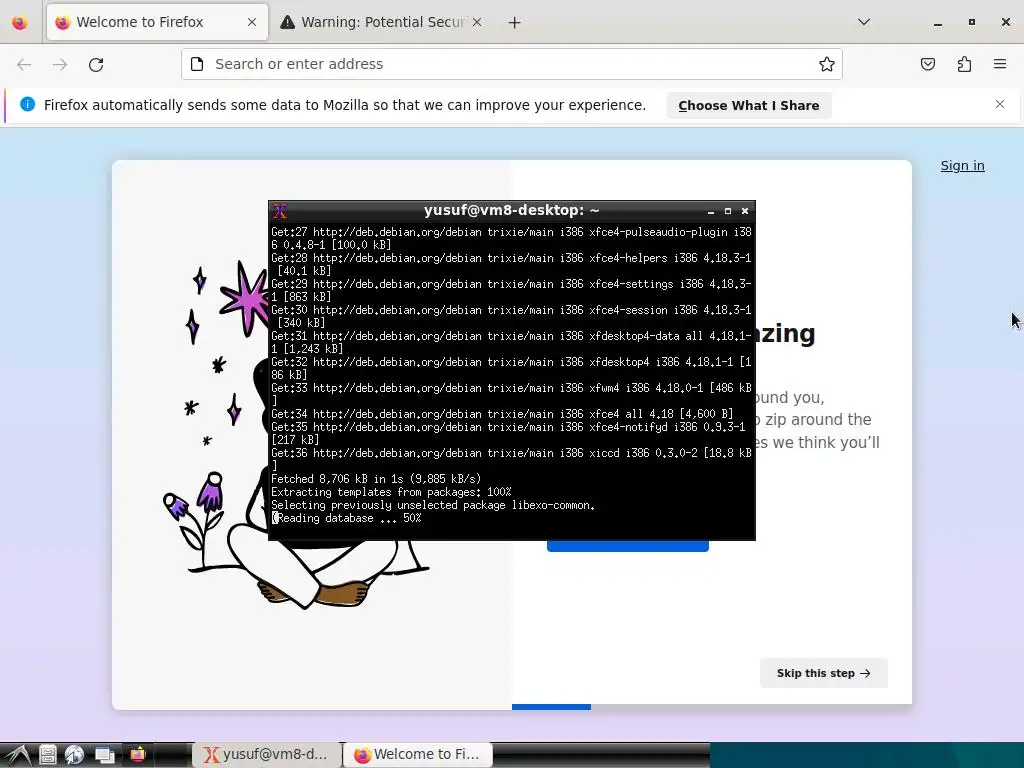Launch the web browser taskbar launcher
Image resolution: width=1024 pixels, height=768 pixels.
click(x=74, y=755)
